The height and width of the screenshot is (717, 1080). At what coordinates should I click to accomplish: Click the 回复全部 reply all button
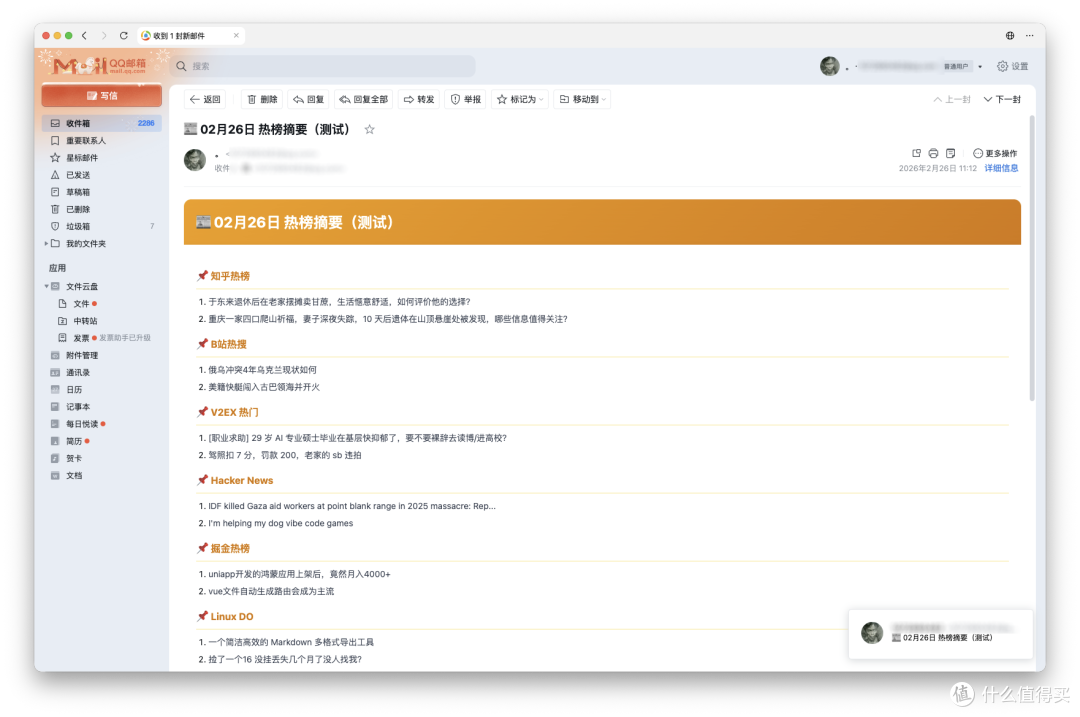pos(364,99)
